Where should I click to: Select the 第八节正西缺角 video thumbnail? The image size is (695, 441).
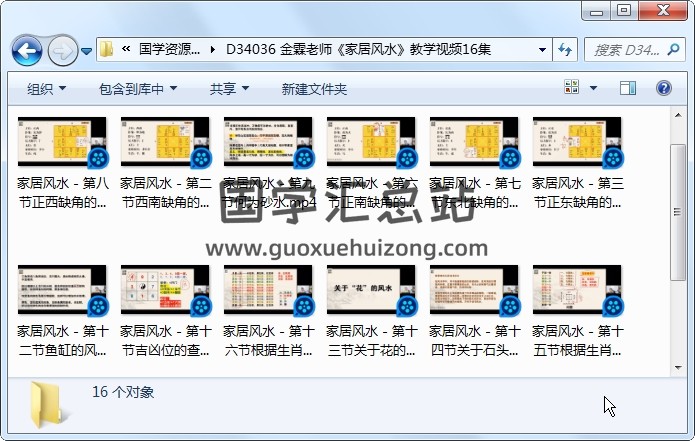tap(62, 142)
